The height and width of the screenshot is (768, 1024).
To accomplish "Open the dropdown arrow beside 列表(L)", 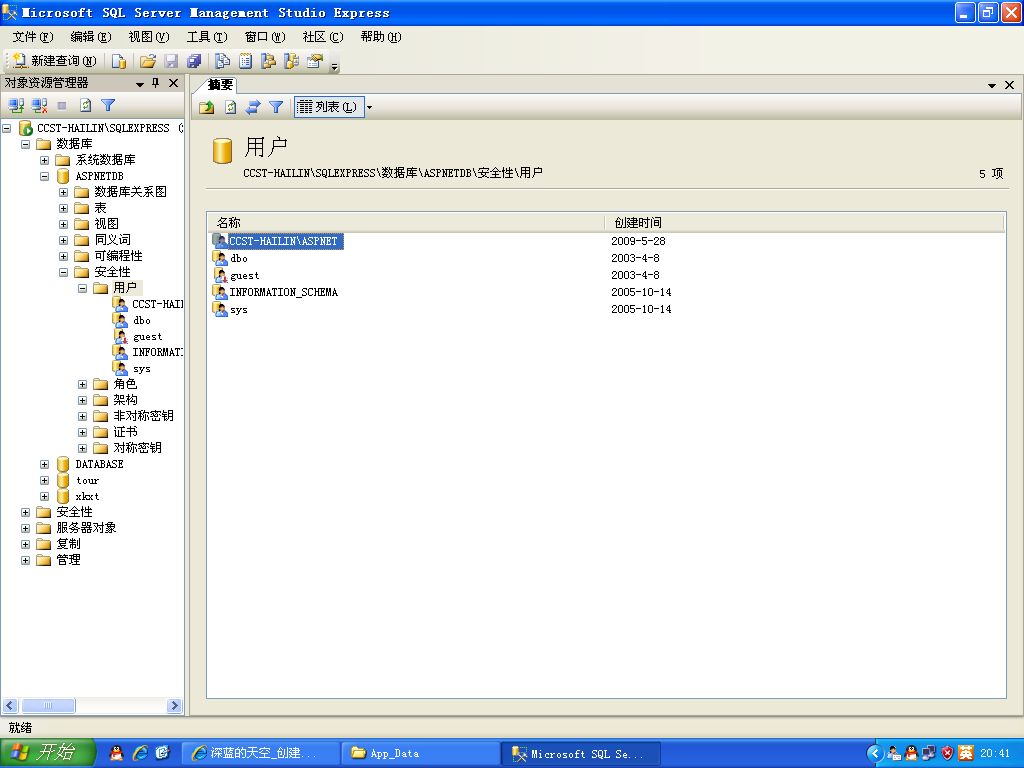I will pos(369,107).
